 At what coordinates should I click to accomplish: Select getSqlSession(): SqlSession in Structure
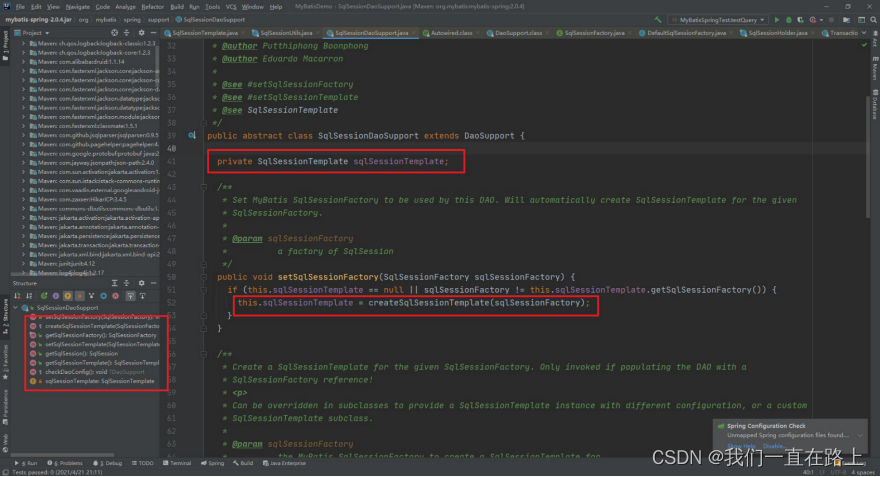click(81, 354)
